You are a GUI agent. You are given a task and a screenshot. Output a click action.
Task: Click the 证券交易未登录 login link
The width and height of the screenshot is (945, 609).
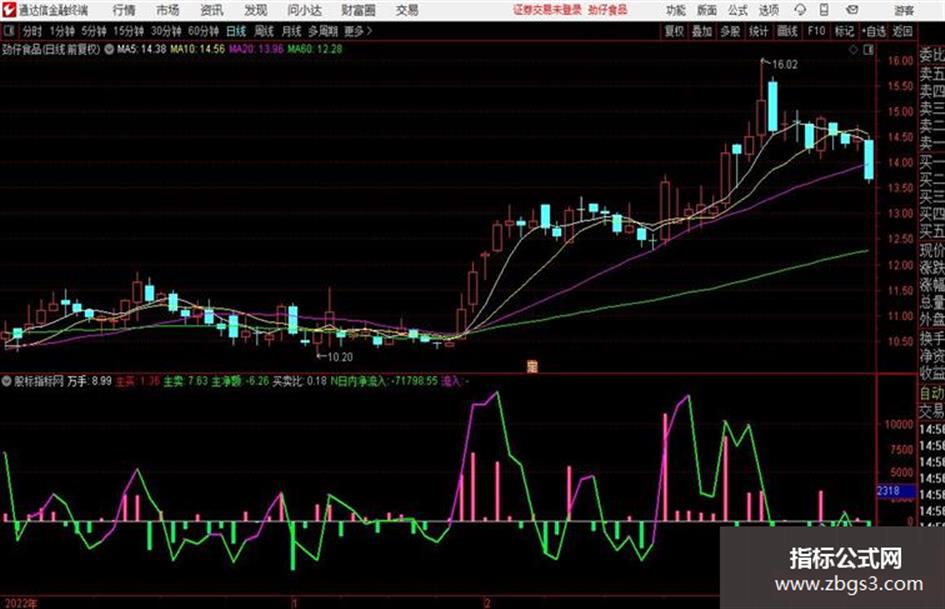547,10
